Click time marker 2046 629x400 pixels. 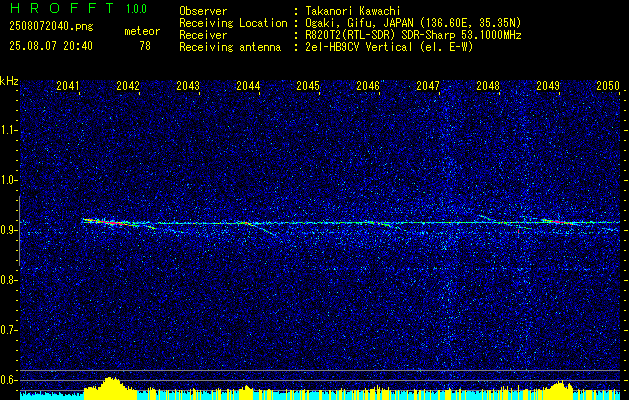[368, 86]
